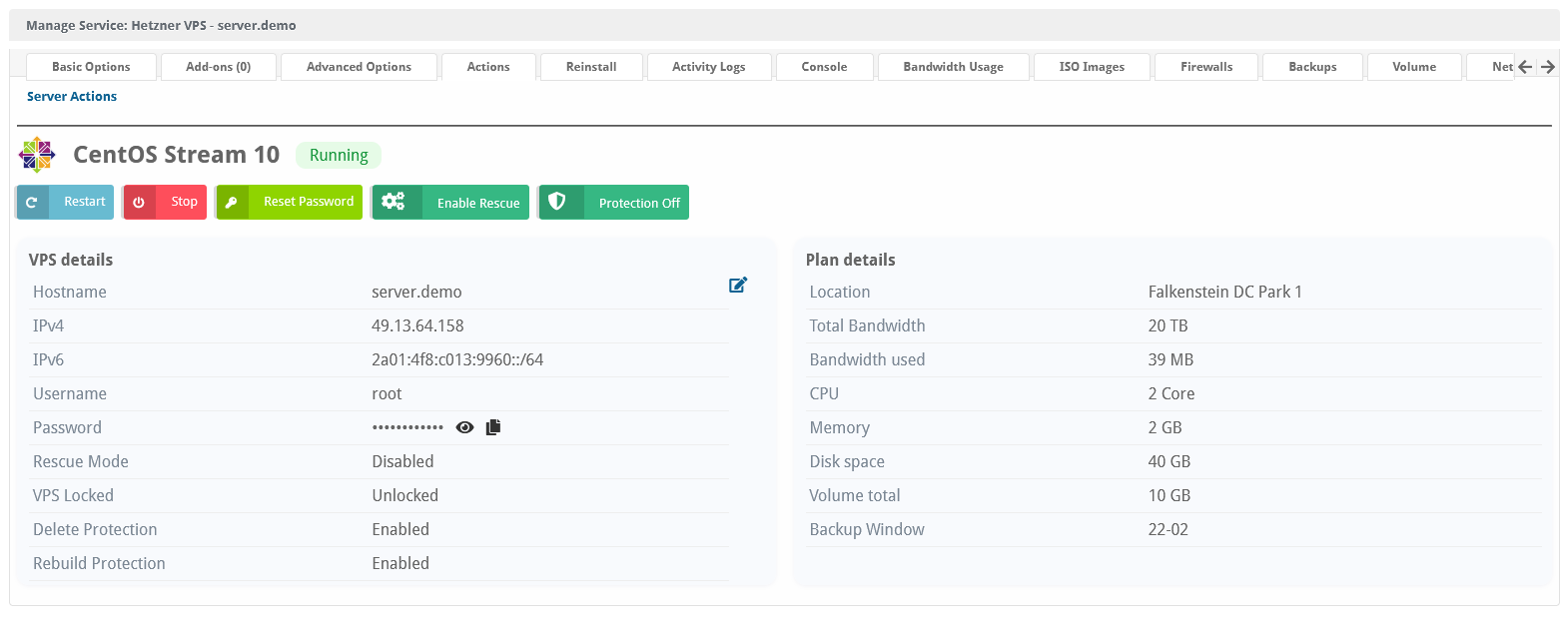Switch to the Advanced Options tab
The image size is (1568, 631).
(x=359, y=67)
